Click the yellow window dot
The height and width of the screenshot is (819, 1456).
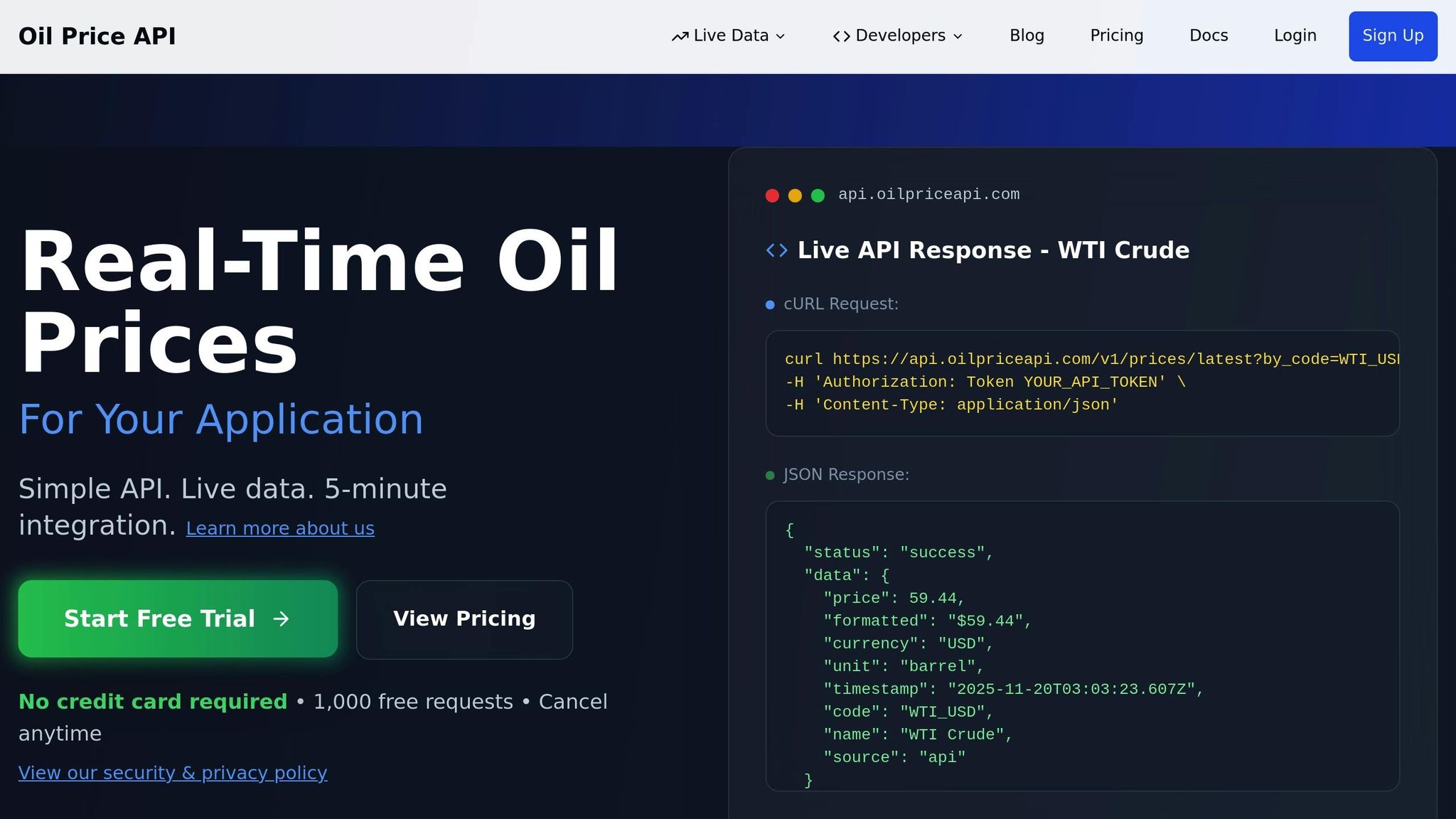click(795, 196)
